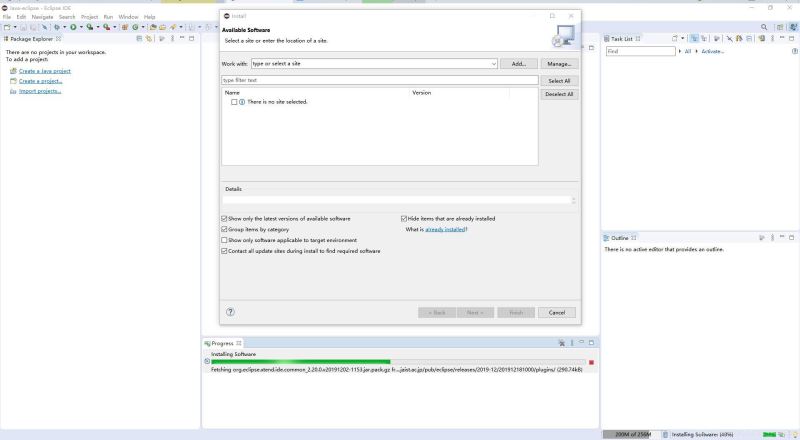Open the New Task dropdown arrow in Task List
Image resolution: width=800 pixels, height=440 pixels.
(683, 38)
